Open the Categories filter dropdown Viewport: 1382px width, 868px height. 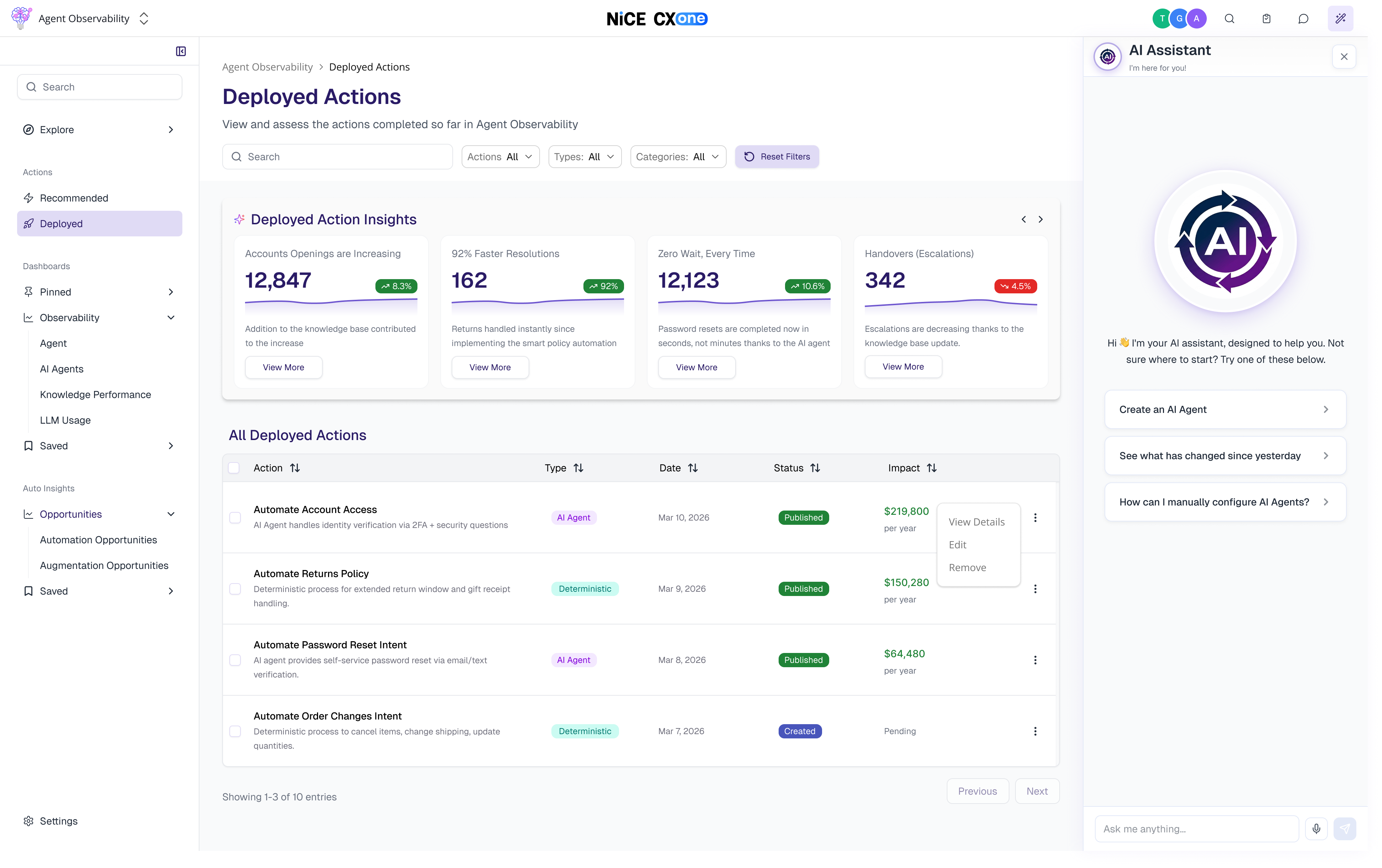678,157
